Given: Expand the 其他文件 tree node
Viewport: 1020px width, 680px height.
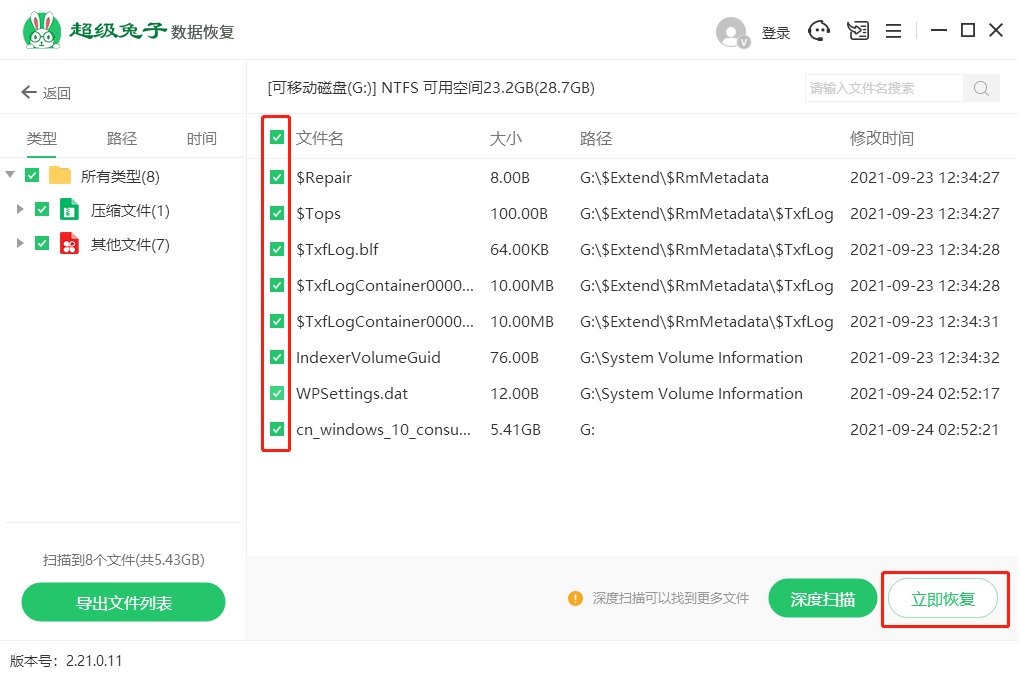Looking at the screenshot, I should click(x=20, y=242).
